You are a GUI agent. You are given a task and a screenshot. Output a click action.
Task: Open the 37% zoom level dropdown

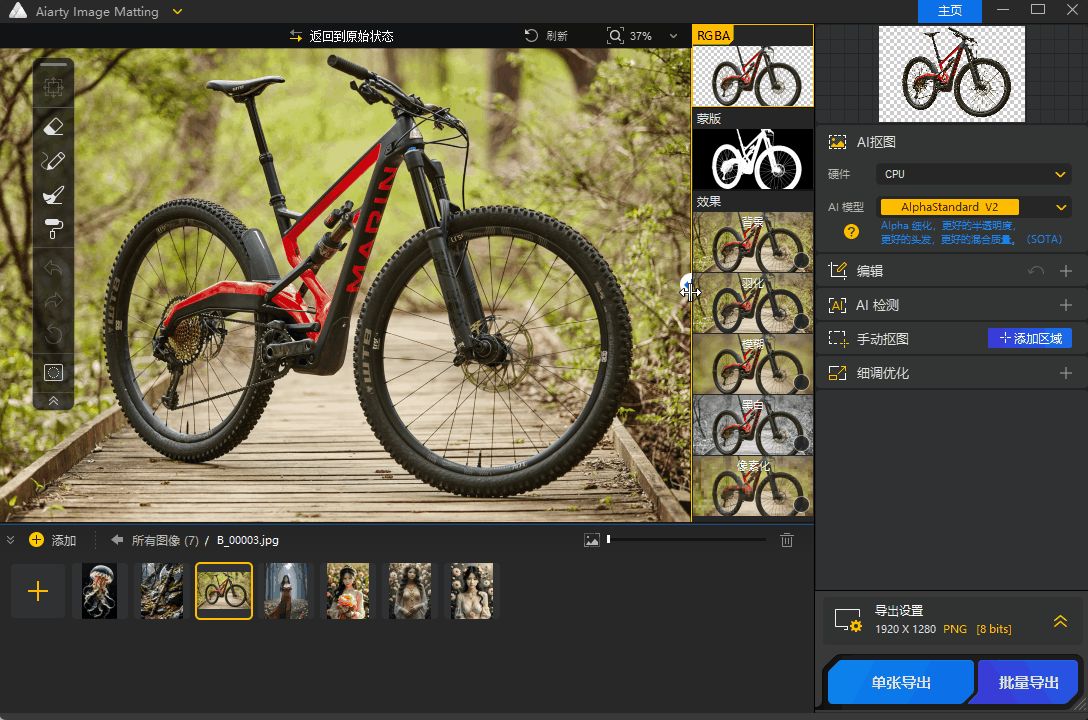click(673, 36)
